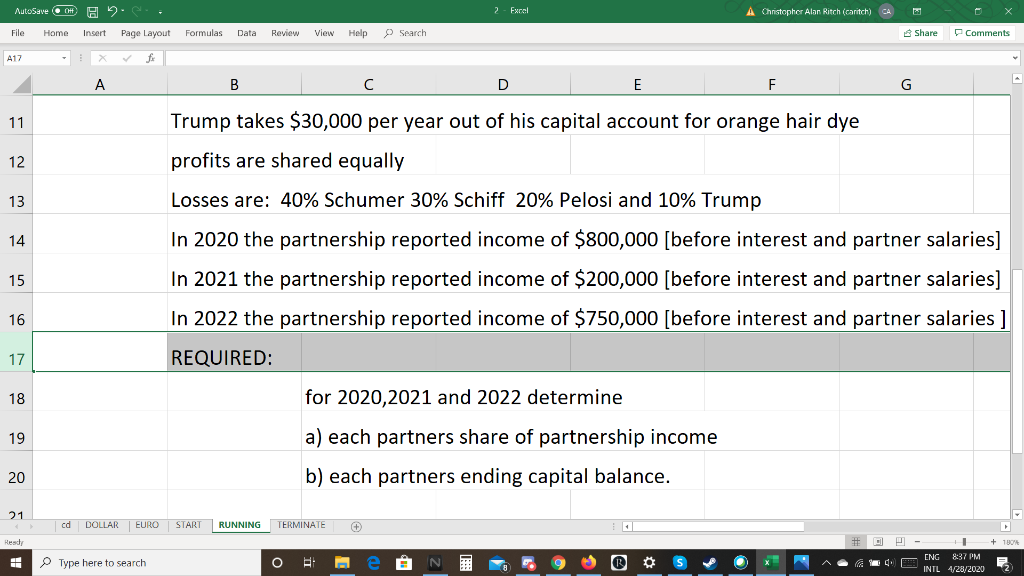Open the Formulas tab
The width and height of the screenshot is (1024, 576).
(x=204, y=33)
